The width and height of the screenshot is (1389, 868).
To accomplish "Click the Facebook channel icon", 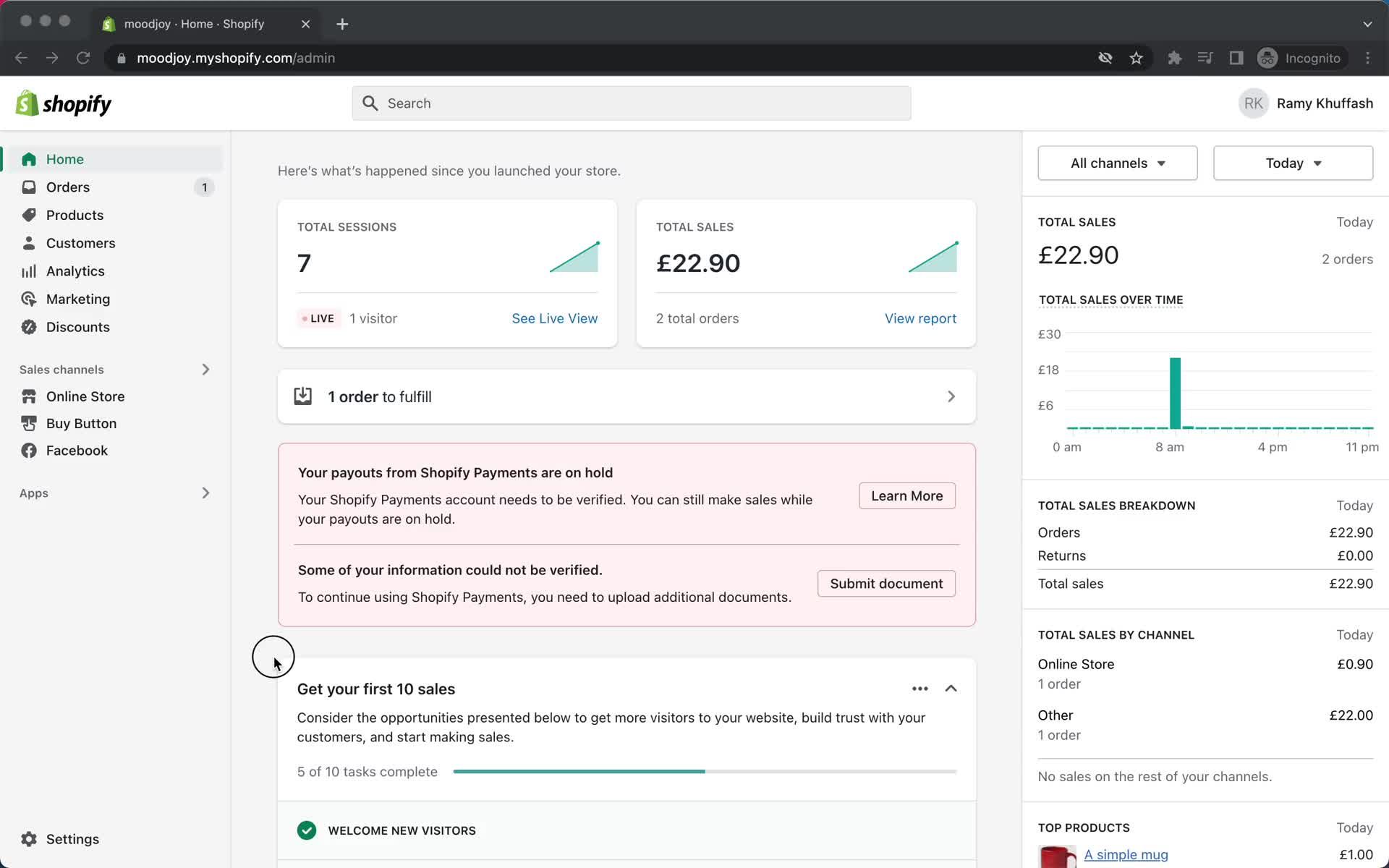I will coord(29,451).
